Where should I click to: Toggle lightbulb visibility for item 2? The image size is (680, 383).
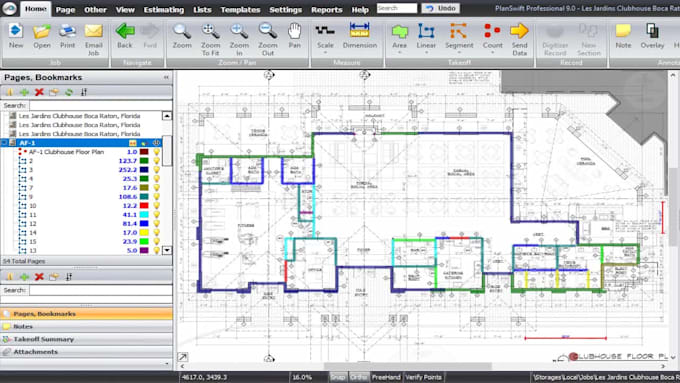click(157, 161)
